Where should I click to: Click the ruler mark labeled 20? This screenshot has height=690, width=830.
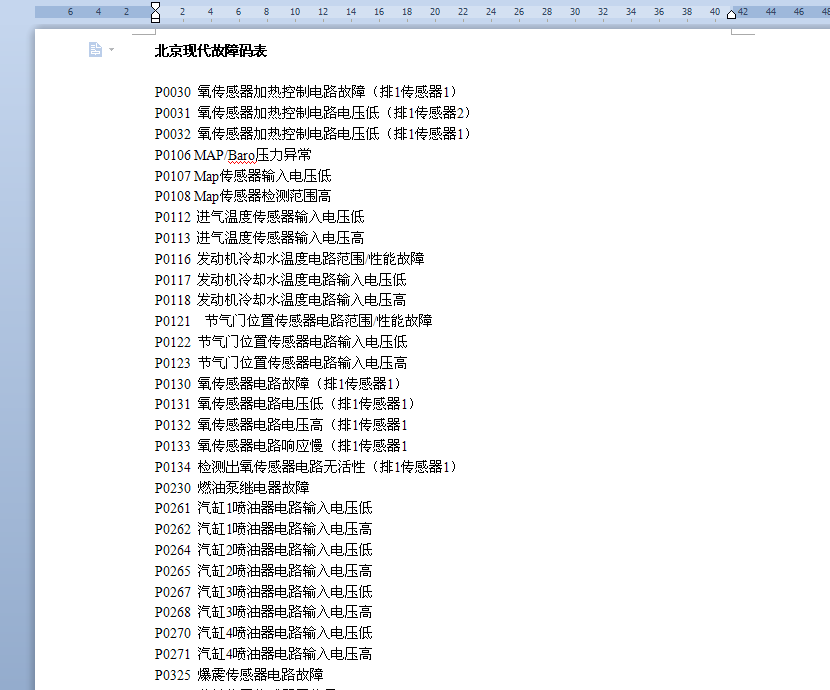(435, 12)
